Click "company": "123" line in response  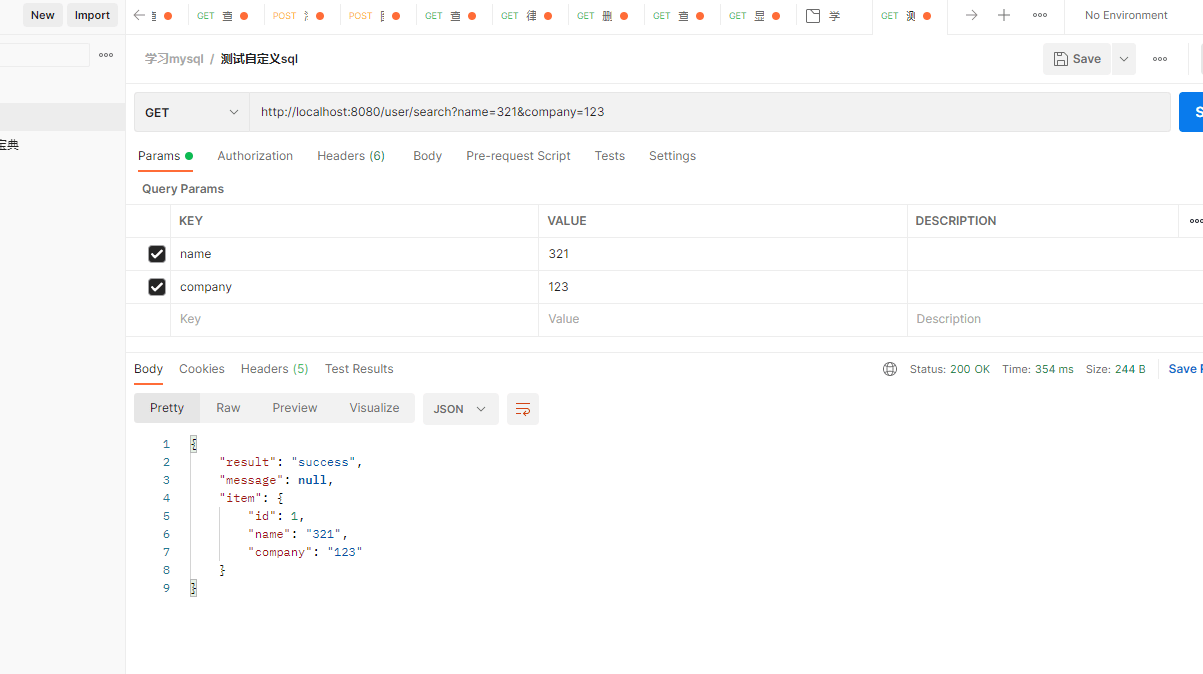click(305, 552)
